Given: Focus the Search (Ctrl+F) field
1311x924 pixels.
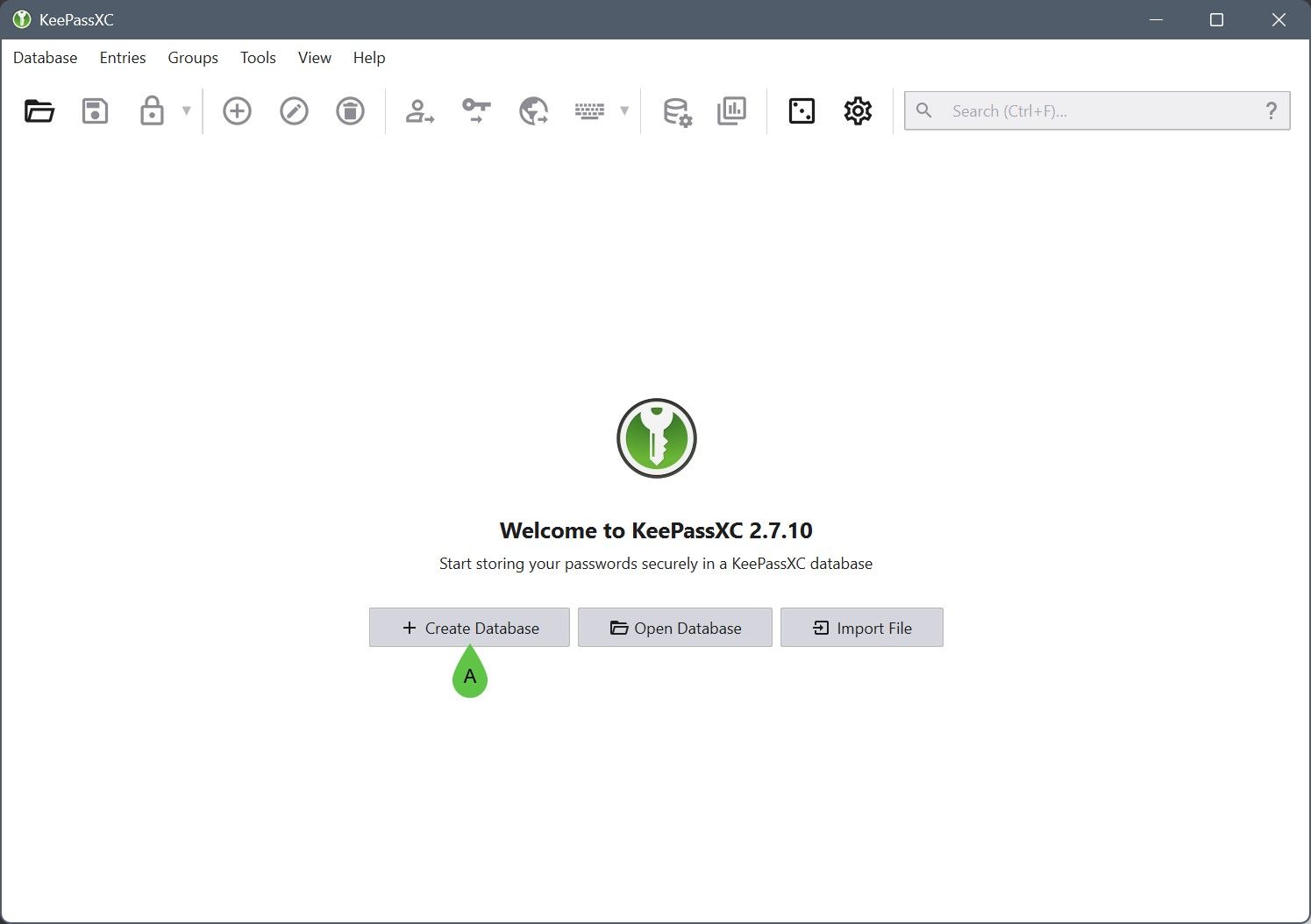Looking at the screenshot, I should [x=1097, y=111].
